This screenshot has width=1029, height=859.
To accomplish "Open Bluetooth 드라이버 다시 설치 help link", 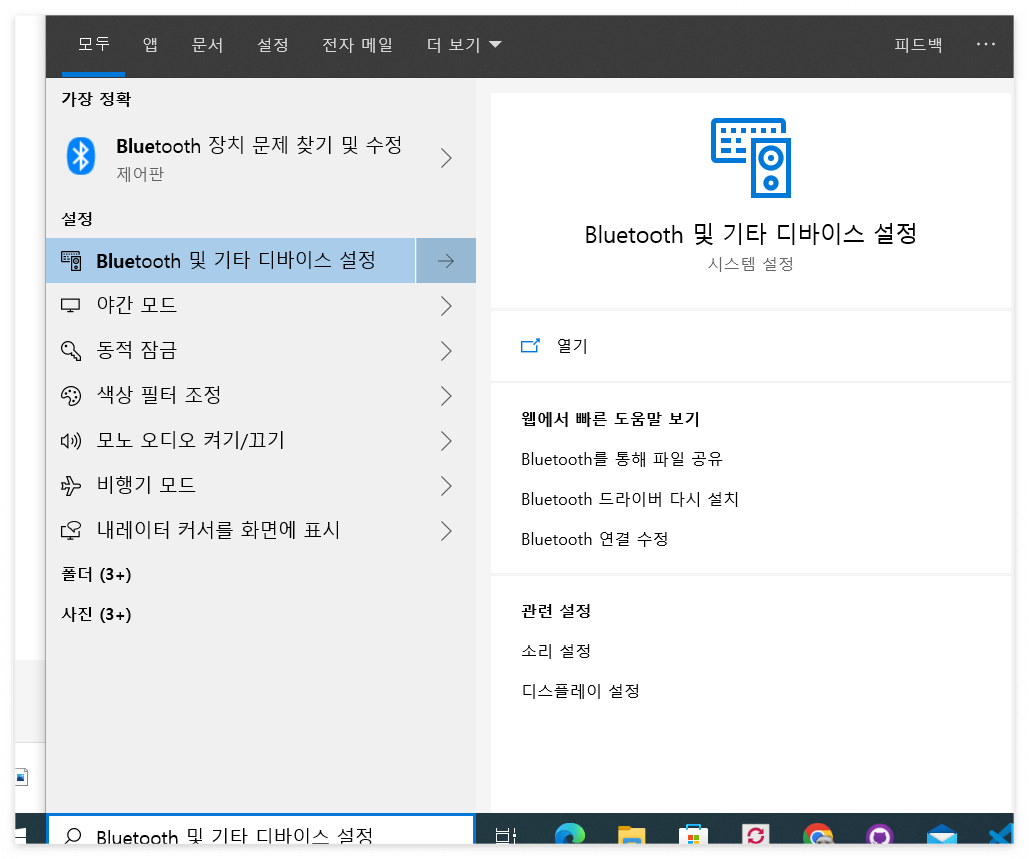I will pos(630,499).
